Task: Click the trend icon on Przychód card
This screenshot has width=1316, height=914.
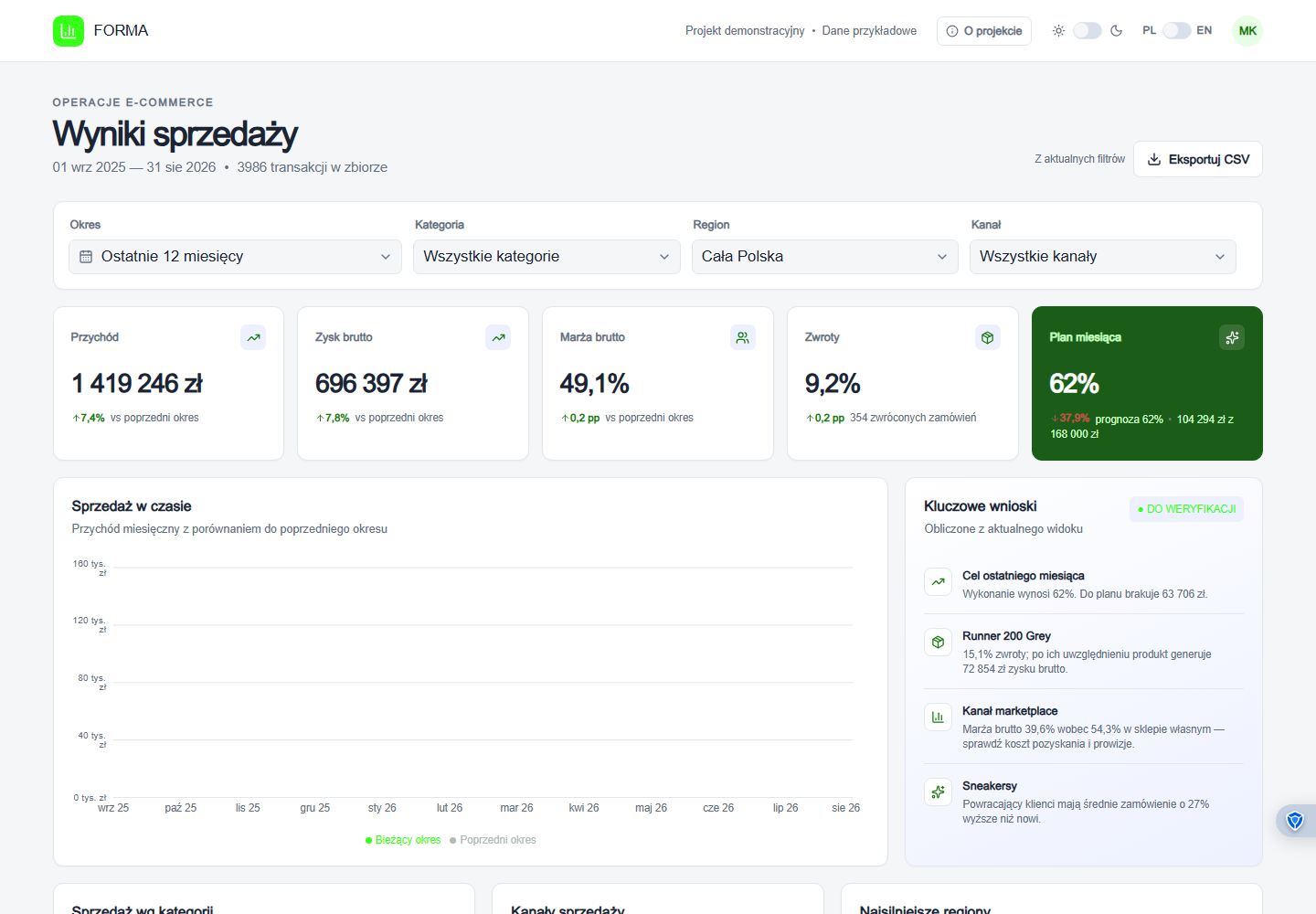Action: click(x=253, y=337)
